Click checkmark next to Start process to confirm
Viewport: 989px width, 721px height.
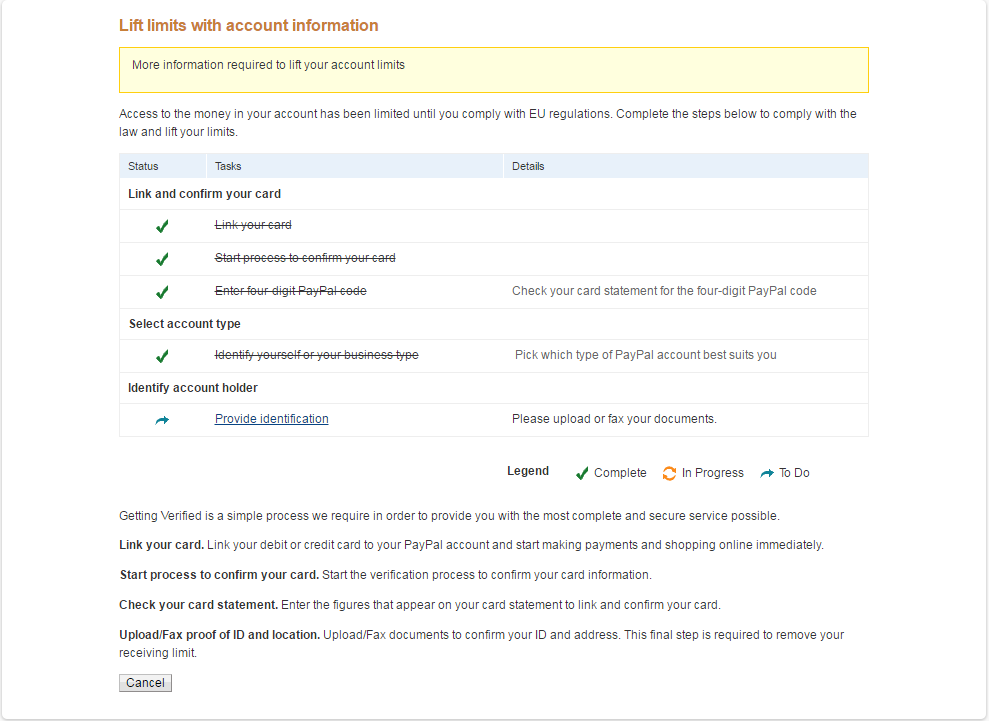pos(162,259)
